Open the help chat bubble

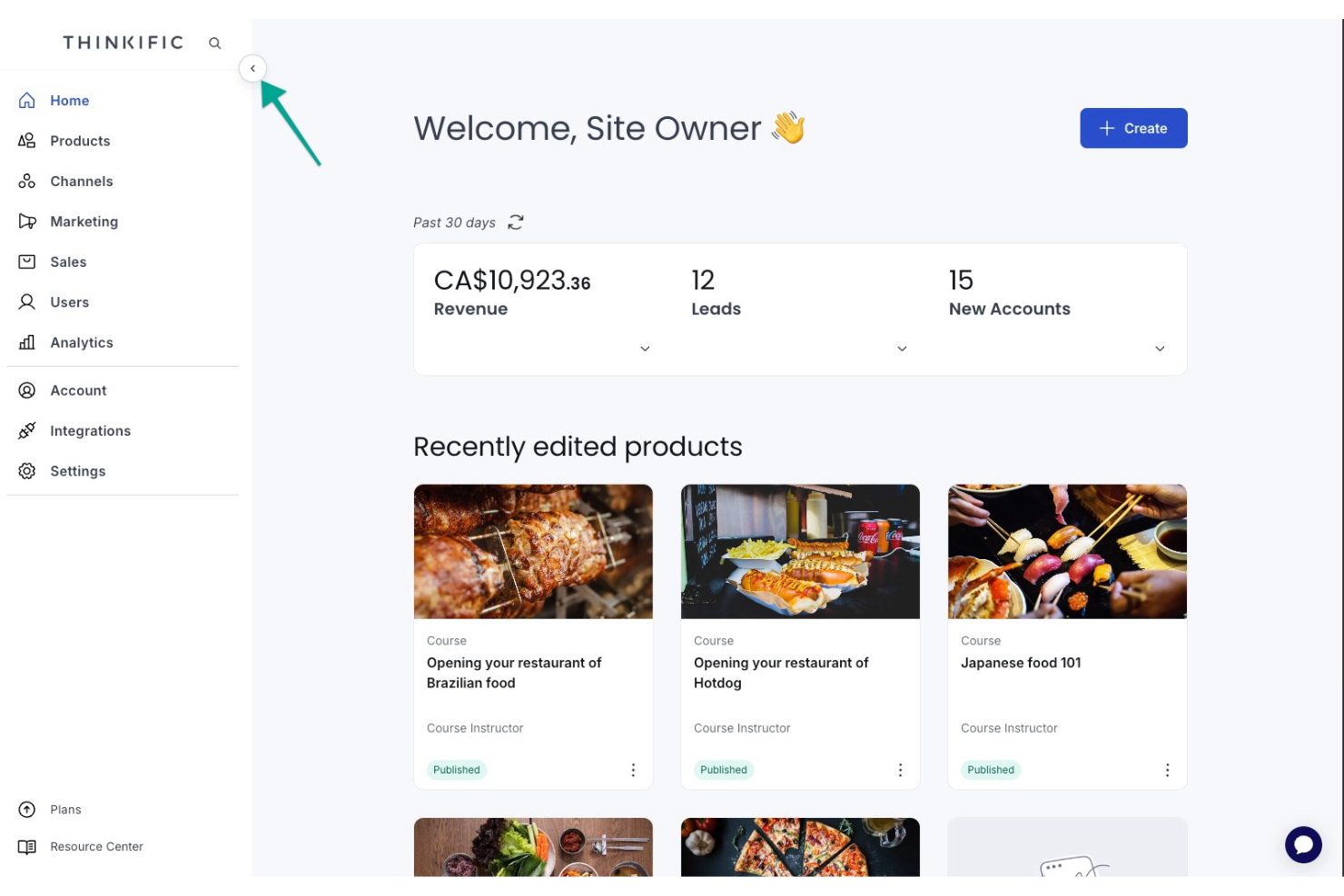click(1304, 844)
